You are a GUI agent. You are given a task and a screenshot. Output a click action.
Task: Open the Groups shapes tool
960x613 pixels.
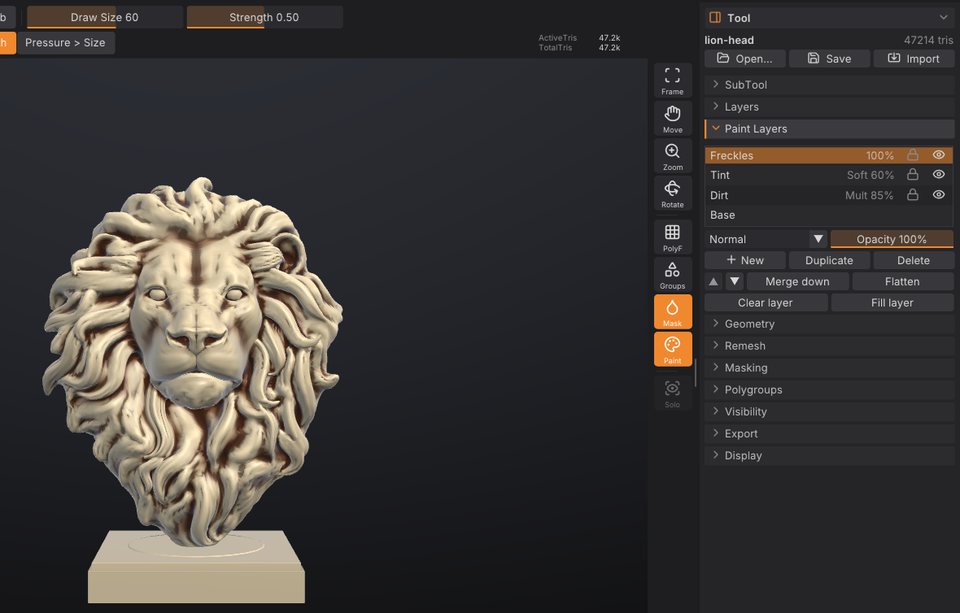672,274
